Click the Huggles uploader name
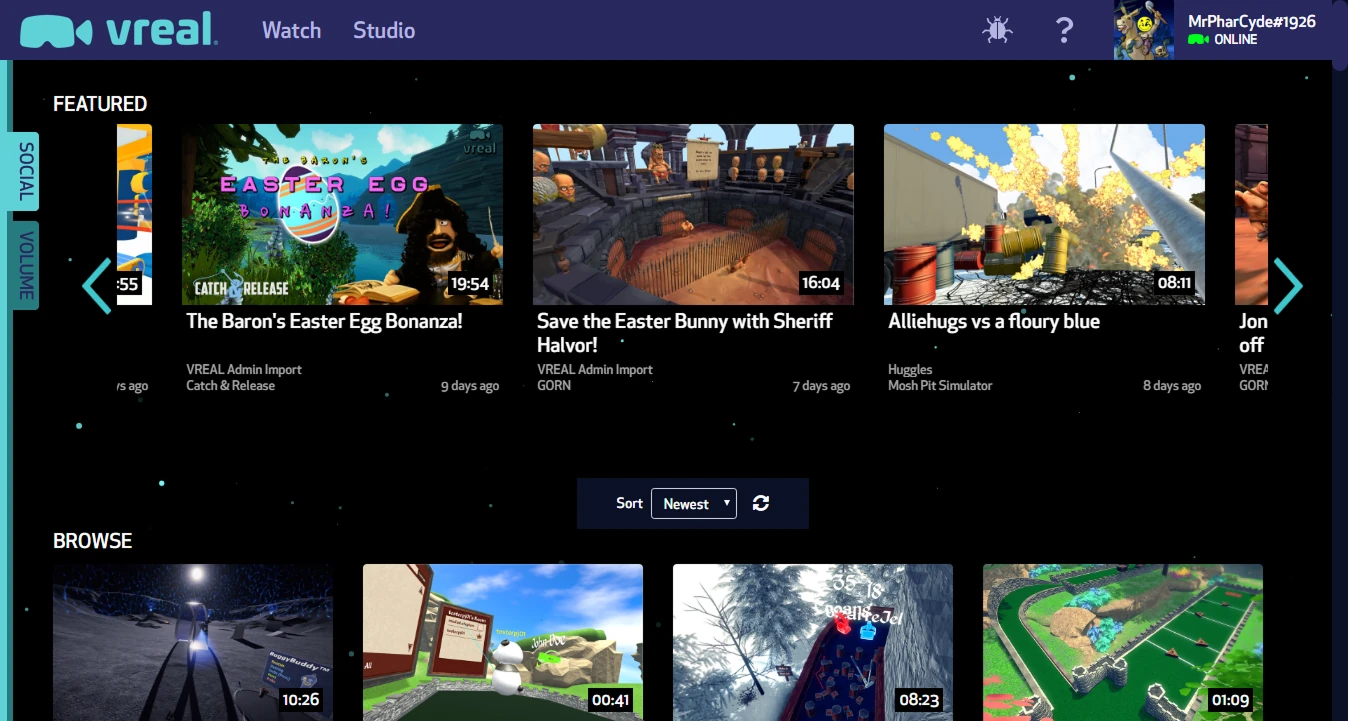Screen dimensions: 1348x721 click(910, 369)
